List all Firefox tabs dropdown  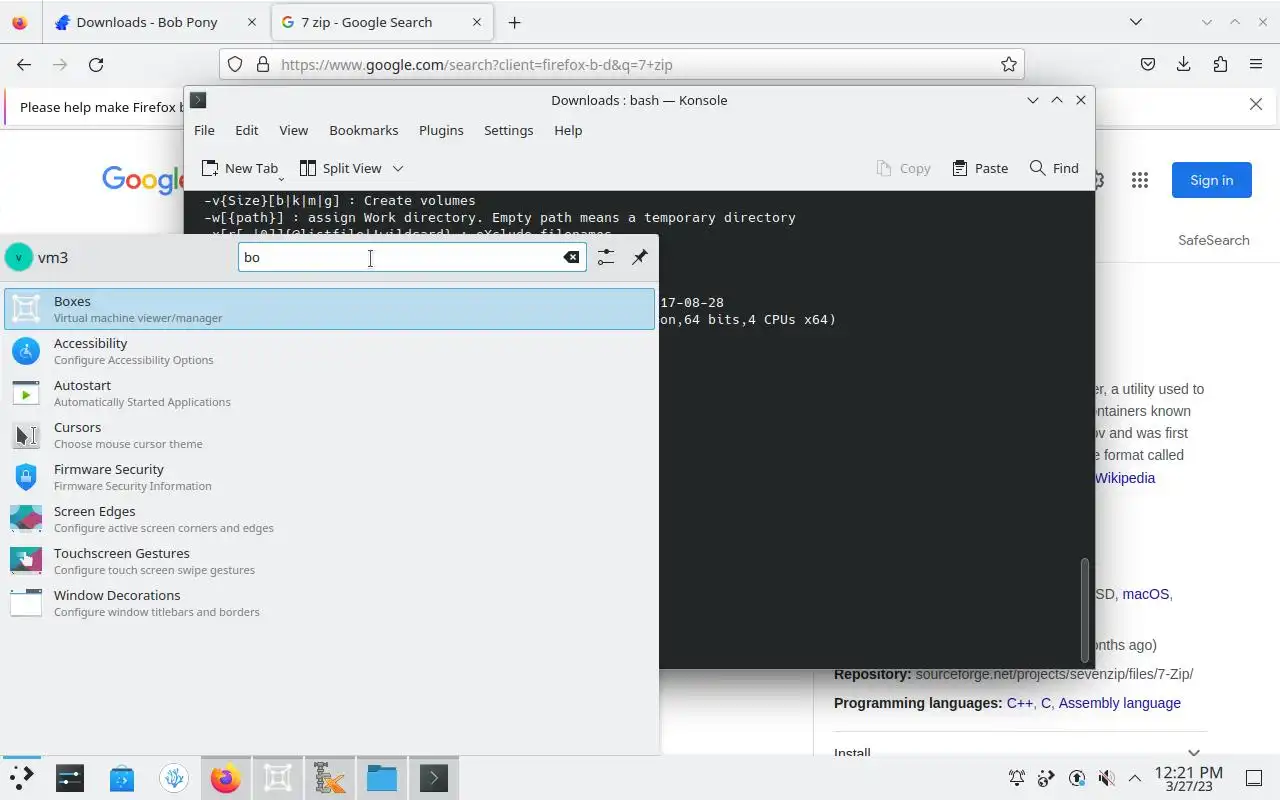point(1136,22)
